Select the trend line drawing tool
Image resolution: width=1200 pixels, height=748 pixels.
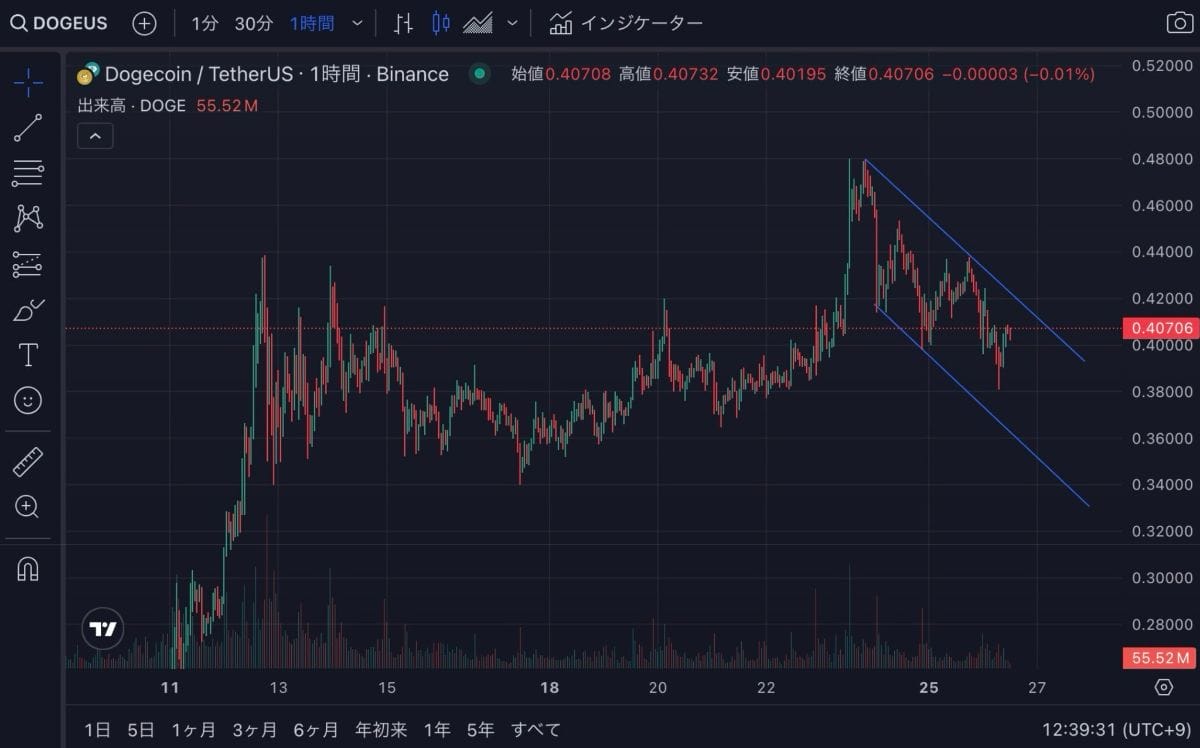[28, 128]
